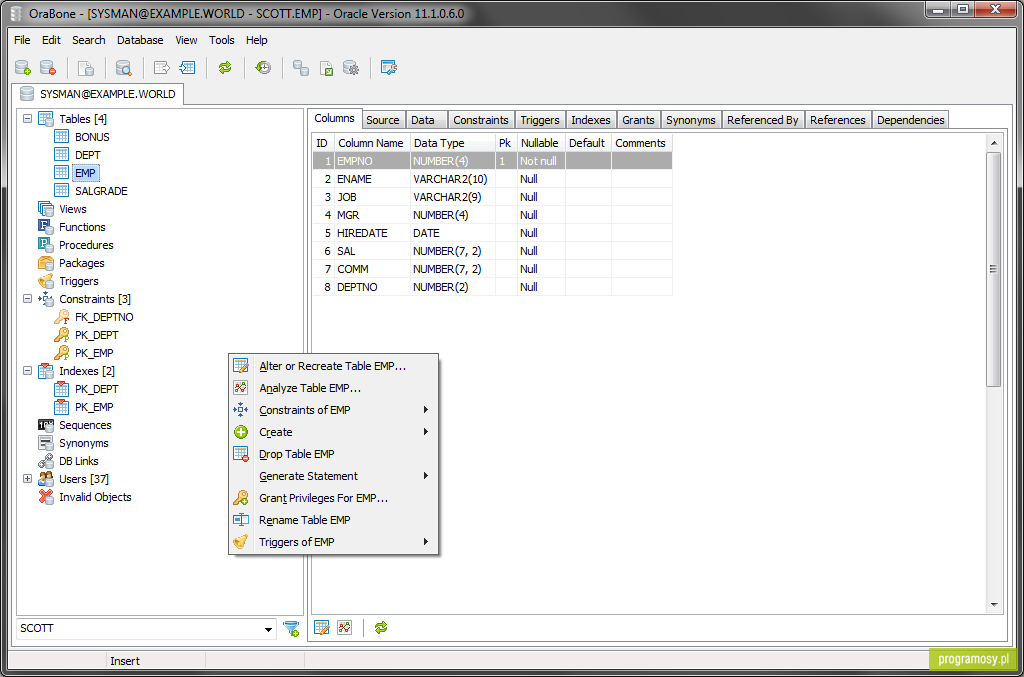Click the vertical scrollbar down arrow

click(x=994, y=605)
